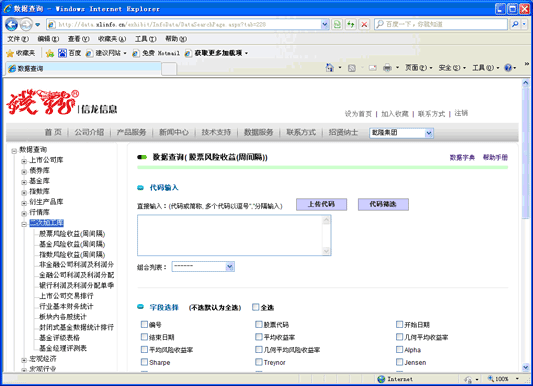Click the browser Back arrow button
The width and height of the screenshot is (533, 386).
click(12, 24)
